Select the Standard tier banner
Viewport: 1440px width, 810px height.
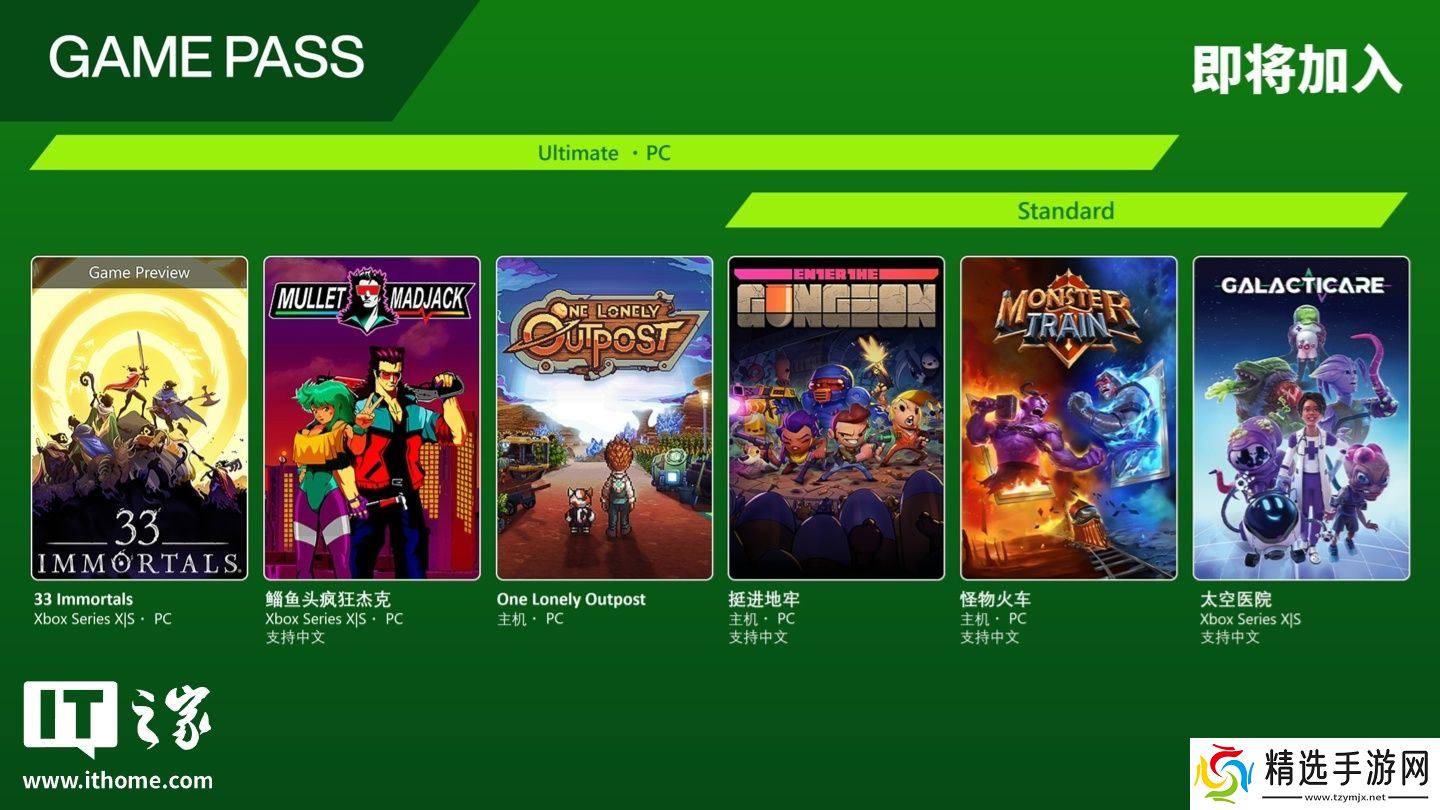tap(1066, 211)
